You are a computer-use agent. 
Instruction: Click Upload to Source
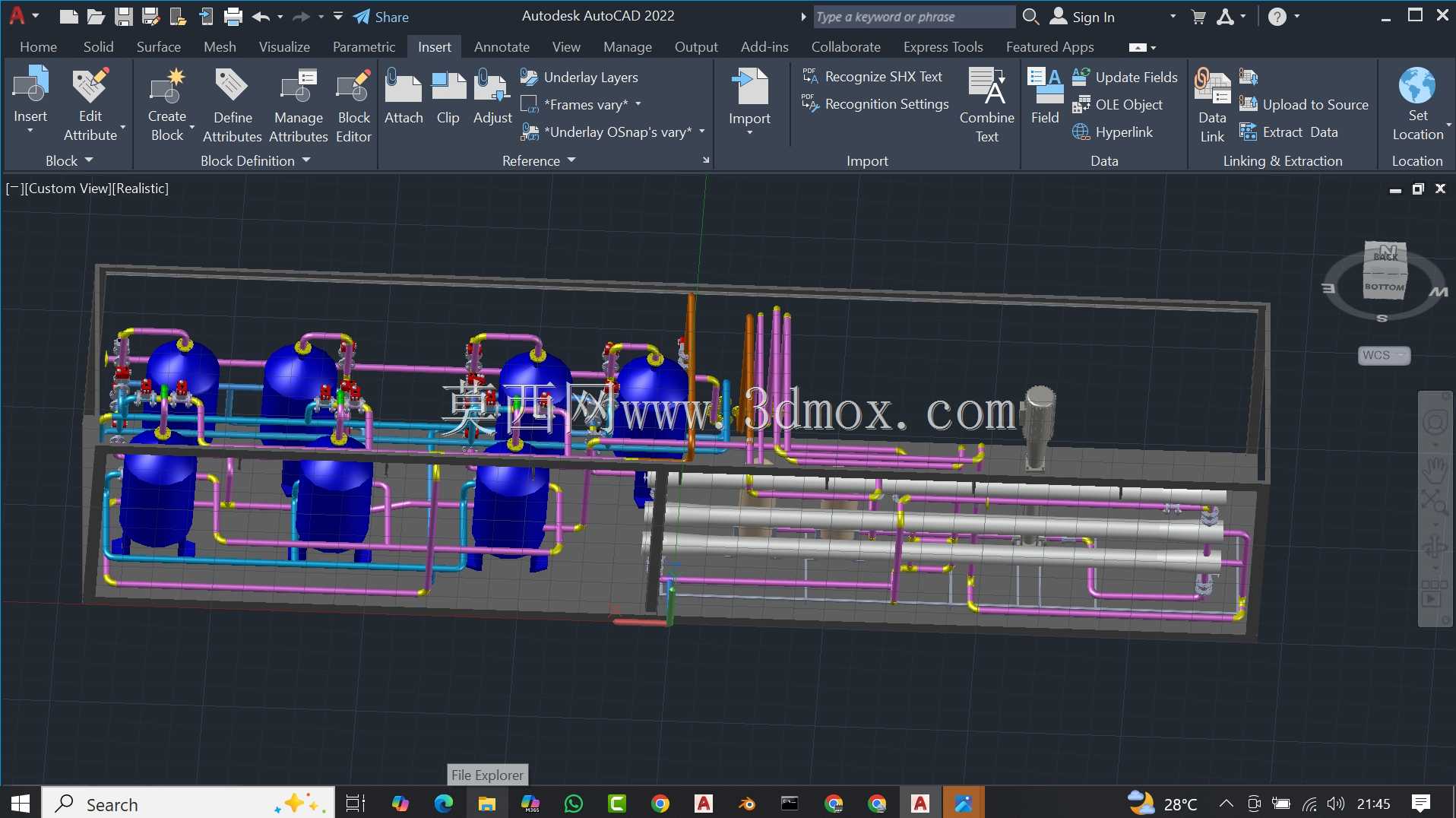coord(1304,104)
